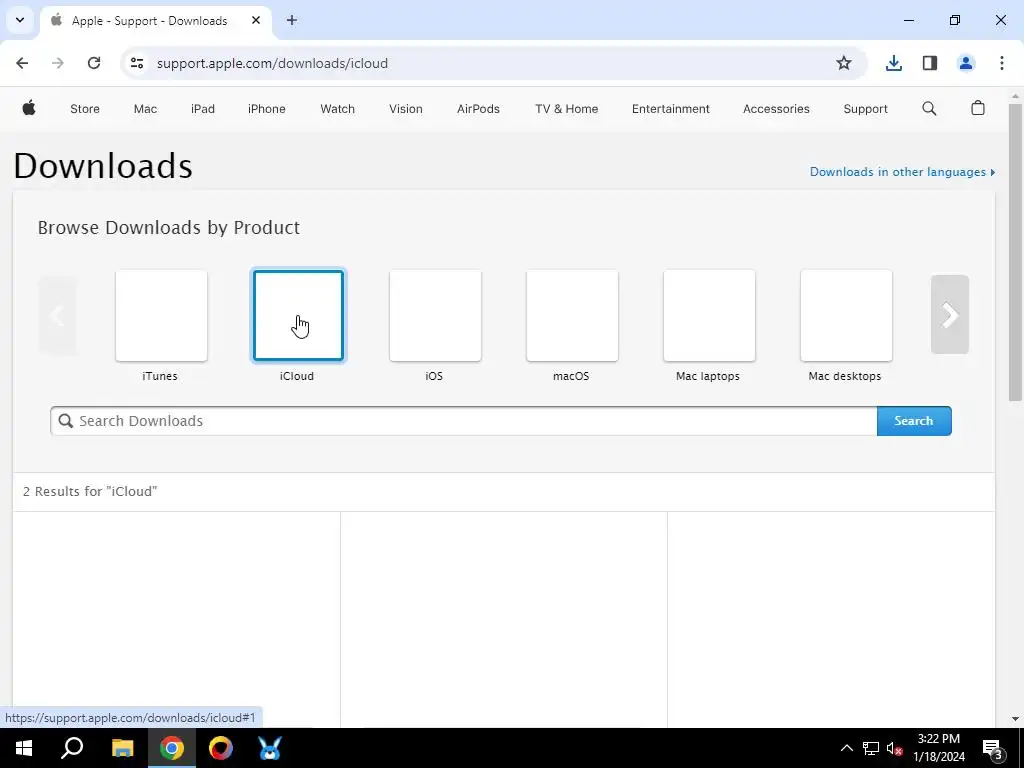The image size is (1024, 768).
Task: Open the Chrome profile avatar
Action: pyautogui.click(x=966, y=63)
